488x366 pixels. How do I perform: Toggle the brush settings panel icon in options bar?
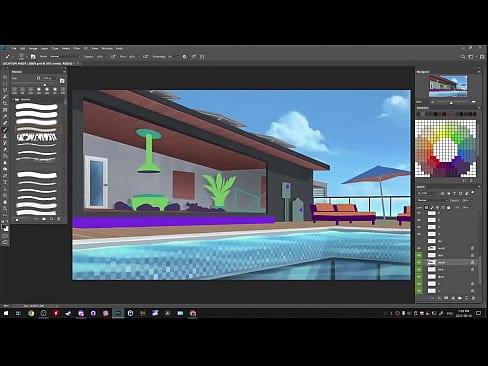click(33, 57)
